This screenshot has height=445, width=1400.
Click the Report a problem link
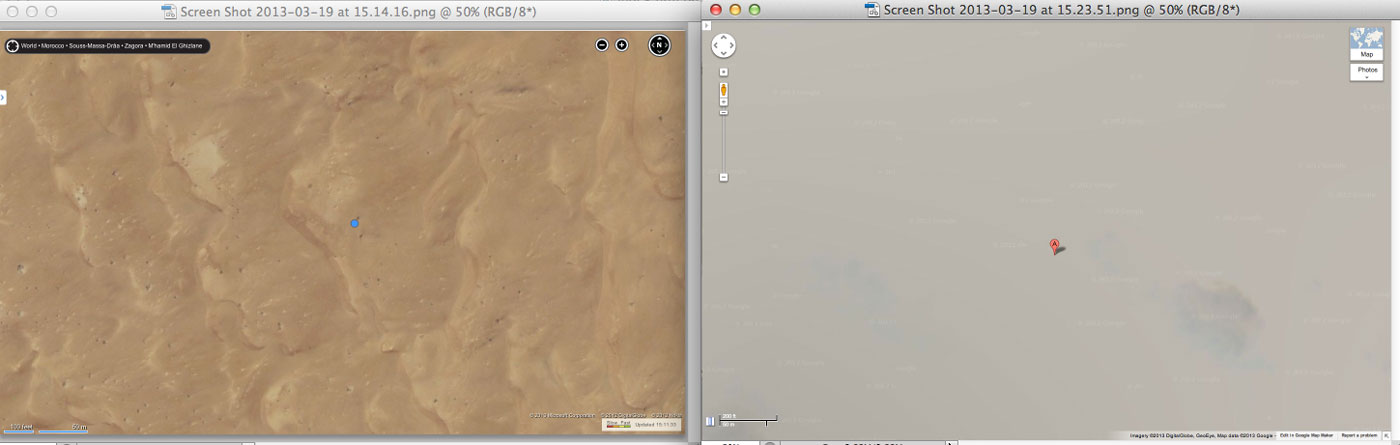1360,435
